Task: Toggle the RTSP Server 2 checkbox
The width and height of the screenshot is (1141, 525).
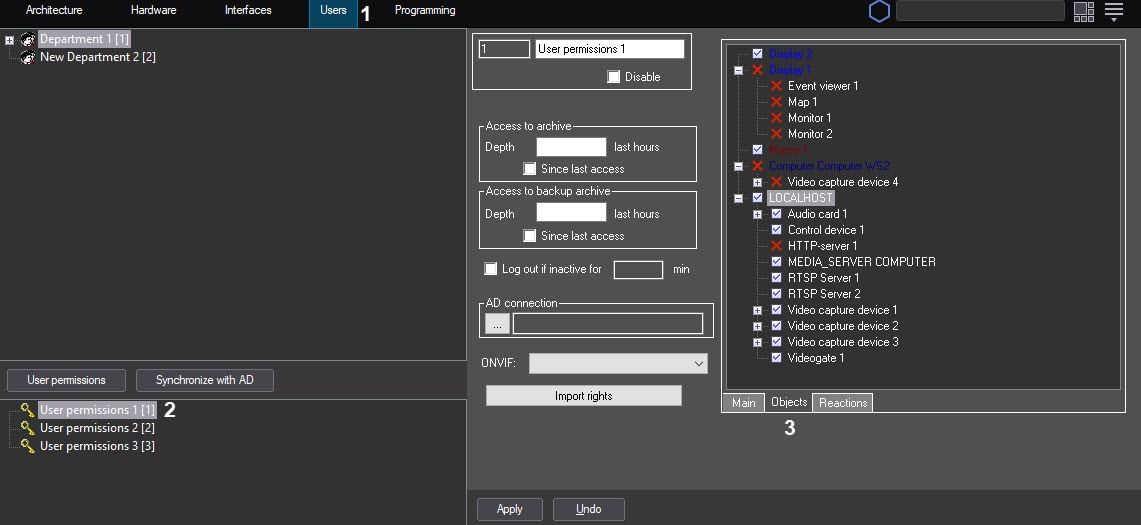Action: tap(776, 294)
